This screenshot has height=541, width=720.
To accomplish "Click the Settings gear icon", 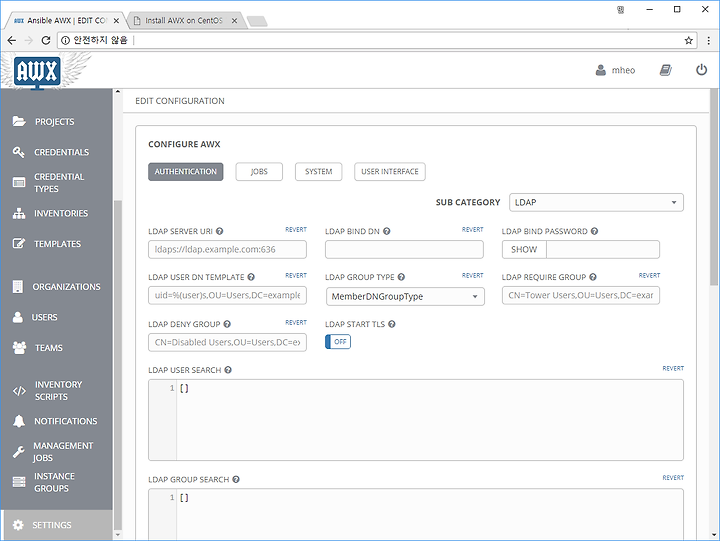I will pyautogui.click(x=18, y=525).
